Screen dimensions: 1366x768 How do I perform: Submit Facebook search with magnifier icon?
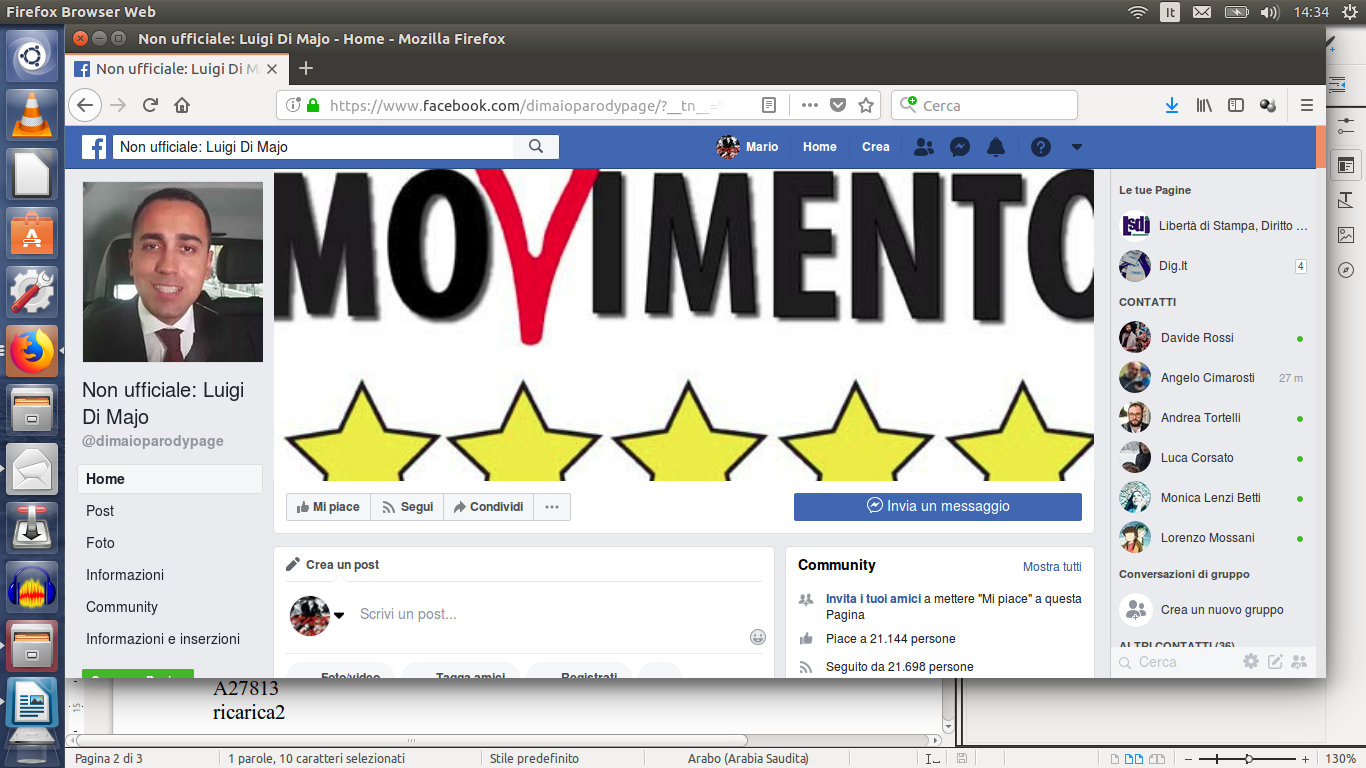tap(536, 147)
